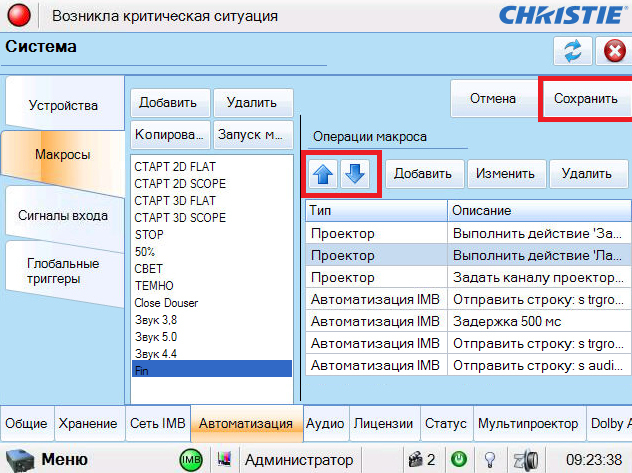Open the test pattern icon in status bar
This screenshot has width=632, height=473.
point(224,458)
